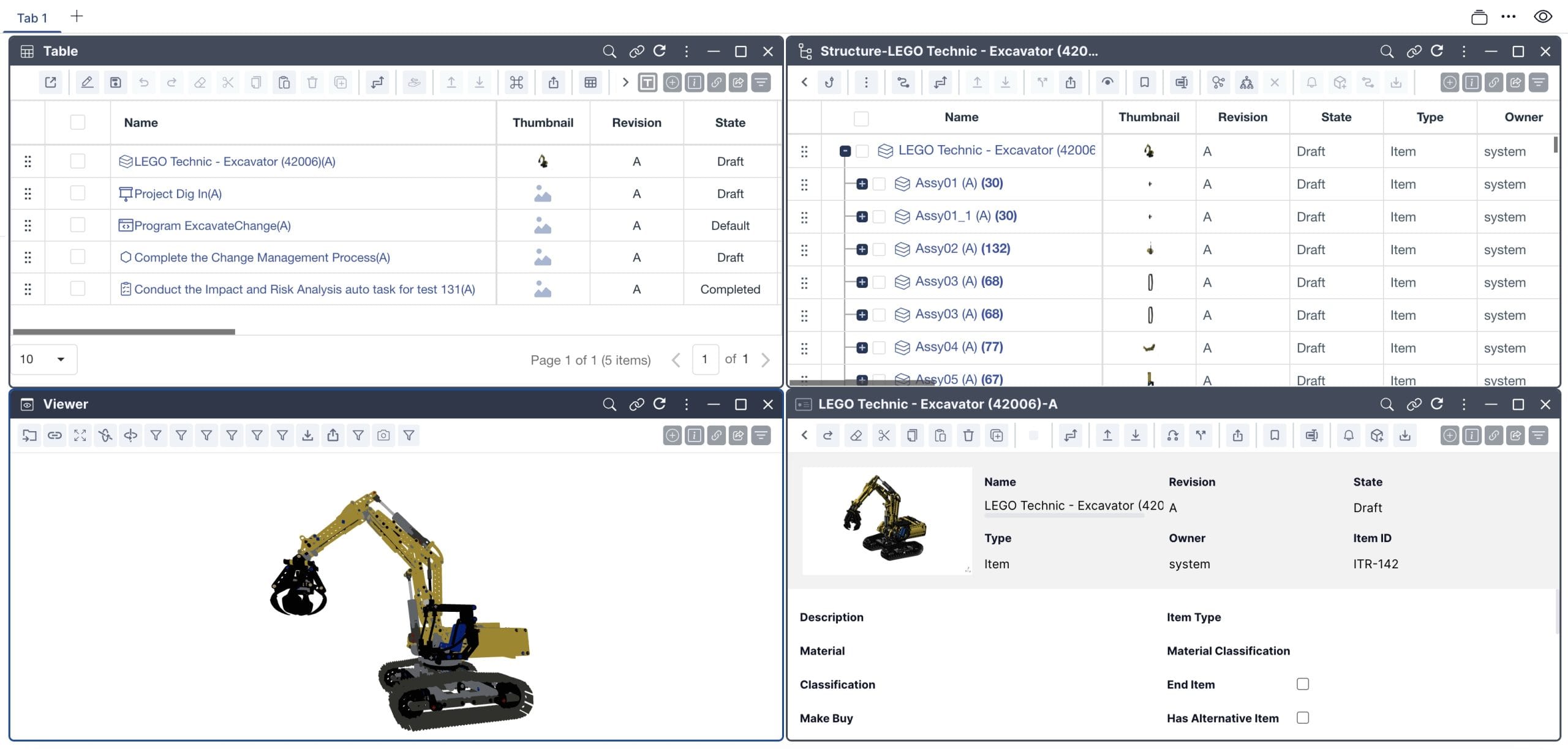Image resolution: width=1568 pixels, height=749 pixels.
Task: Click the bookmark icon in Structure toolbar
Action: click(x=1144, y=83)
